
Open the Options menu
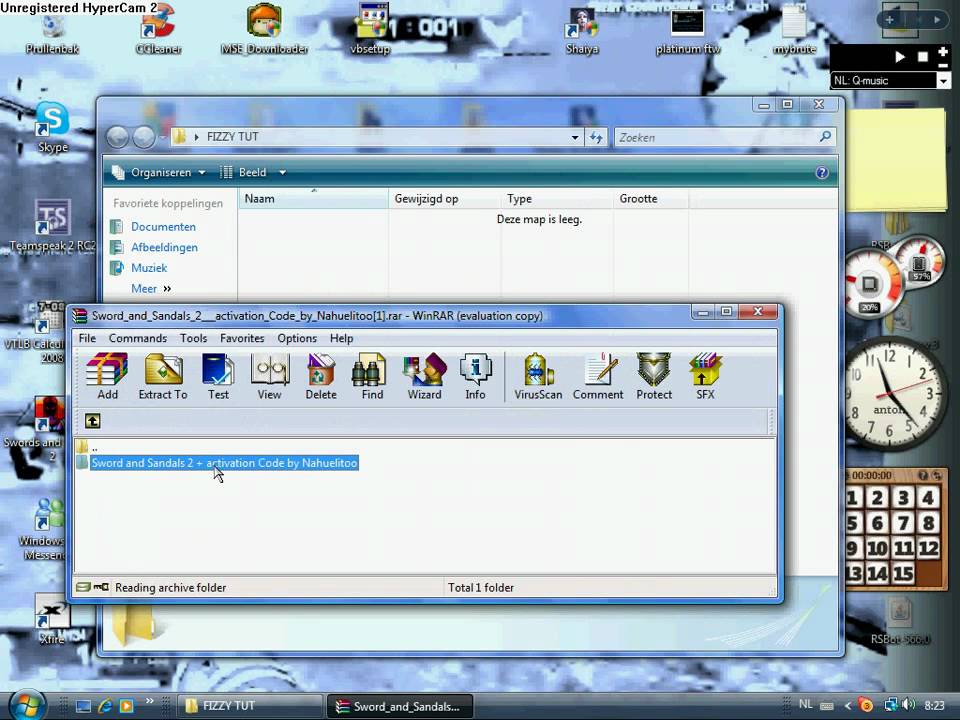(x=297, y=338)
